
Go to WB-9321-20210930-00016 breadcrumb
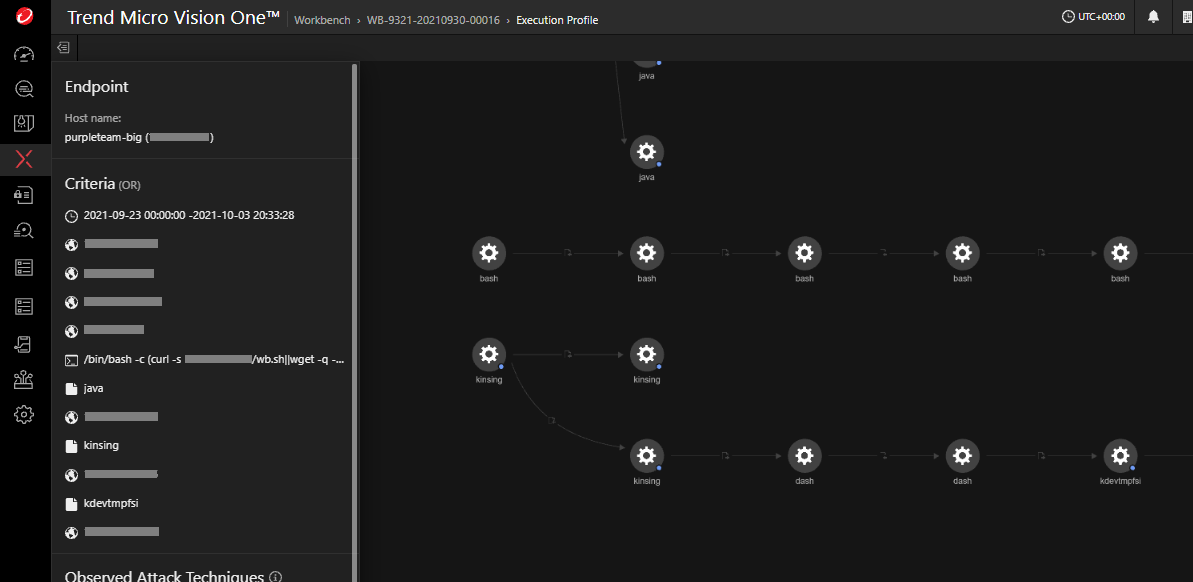click(x=435, y=20)
